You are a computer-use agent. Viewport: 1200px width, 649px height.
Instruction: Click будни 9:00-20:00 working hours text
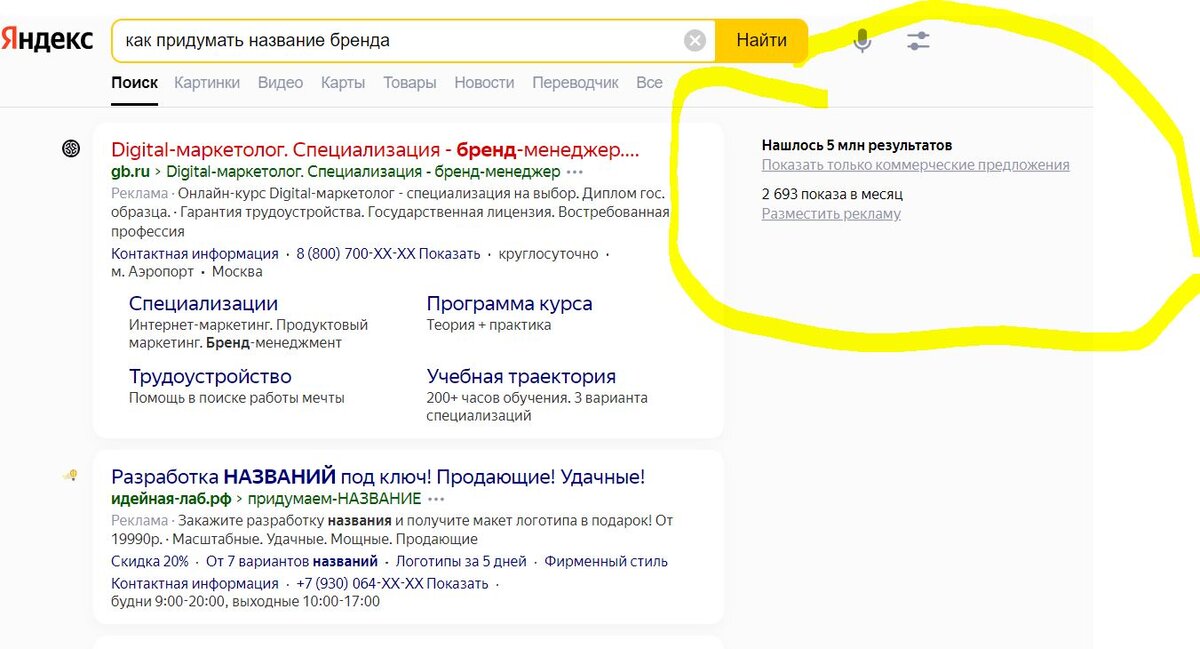245,602
